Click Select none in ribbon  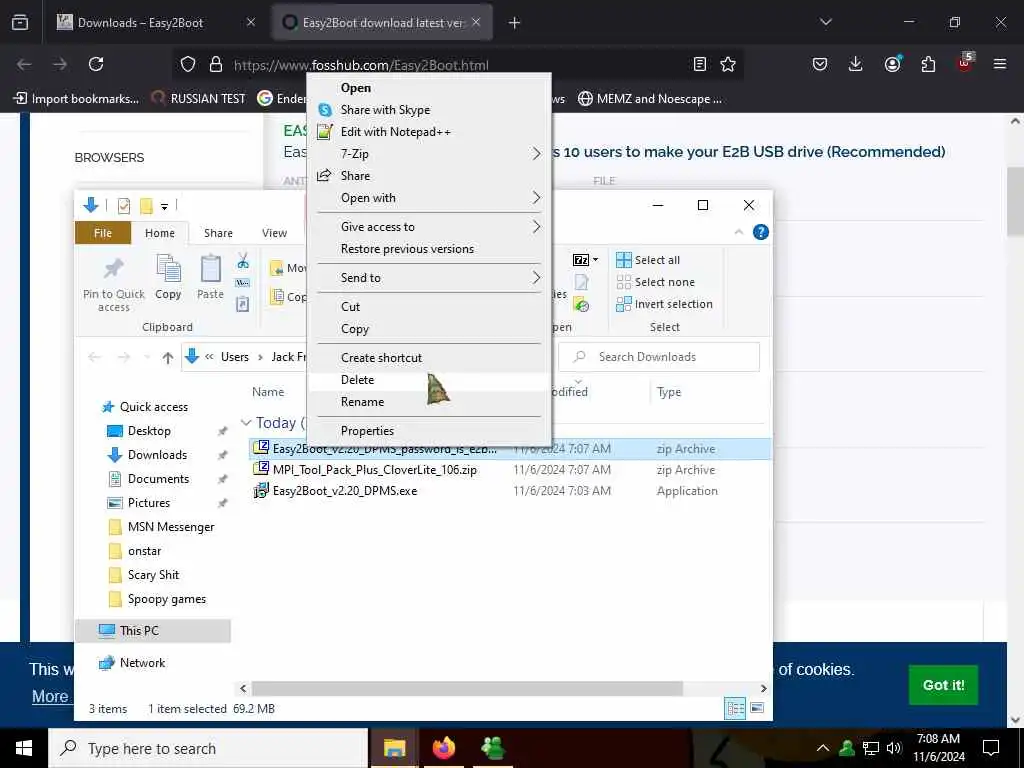coord(656,282)
